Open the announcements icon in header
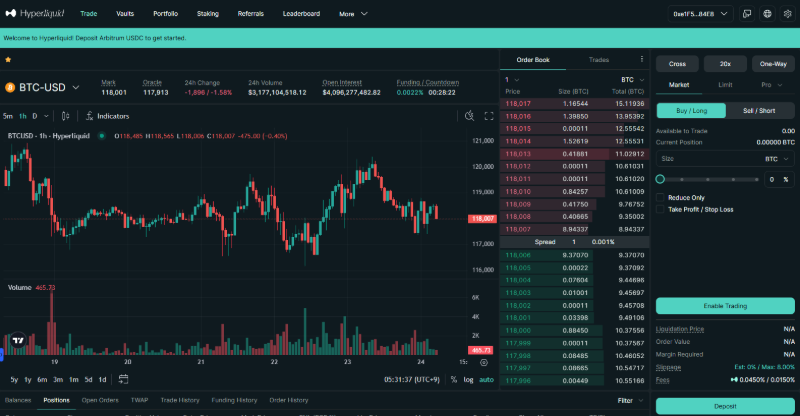 [747, 14]
